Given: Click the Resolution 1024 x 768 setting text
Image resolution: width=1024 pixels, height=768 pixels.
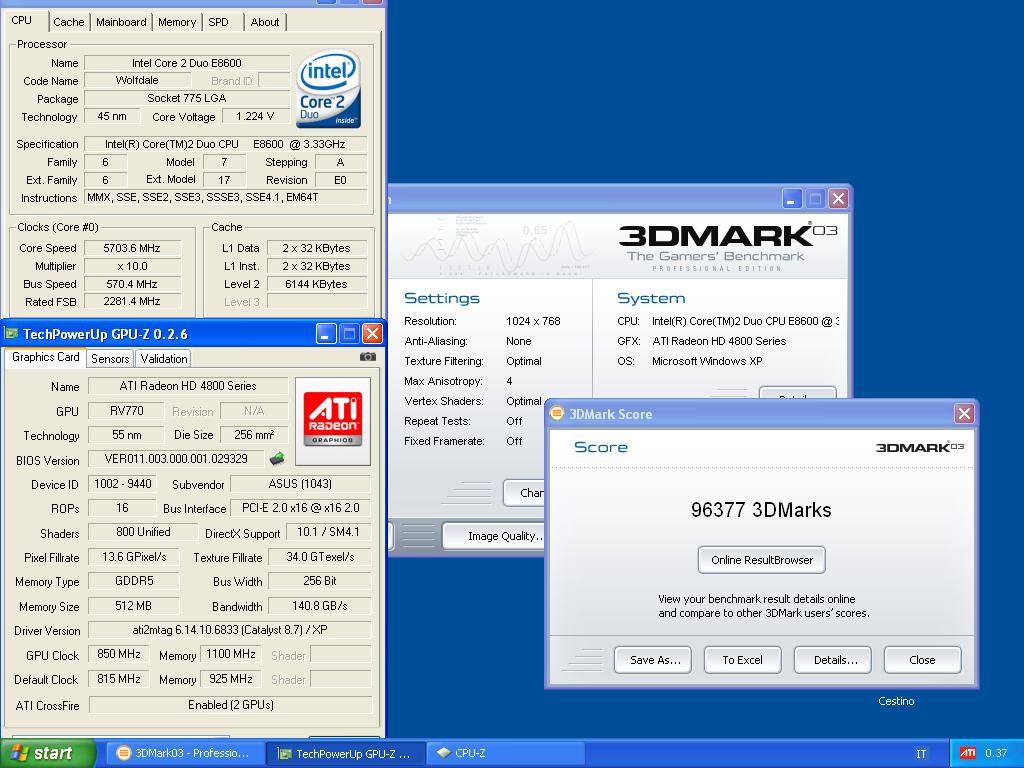Looking at the screenshot, I should (533, 321).
